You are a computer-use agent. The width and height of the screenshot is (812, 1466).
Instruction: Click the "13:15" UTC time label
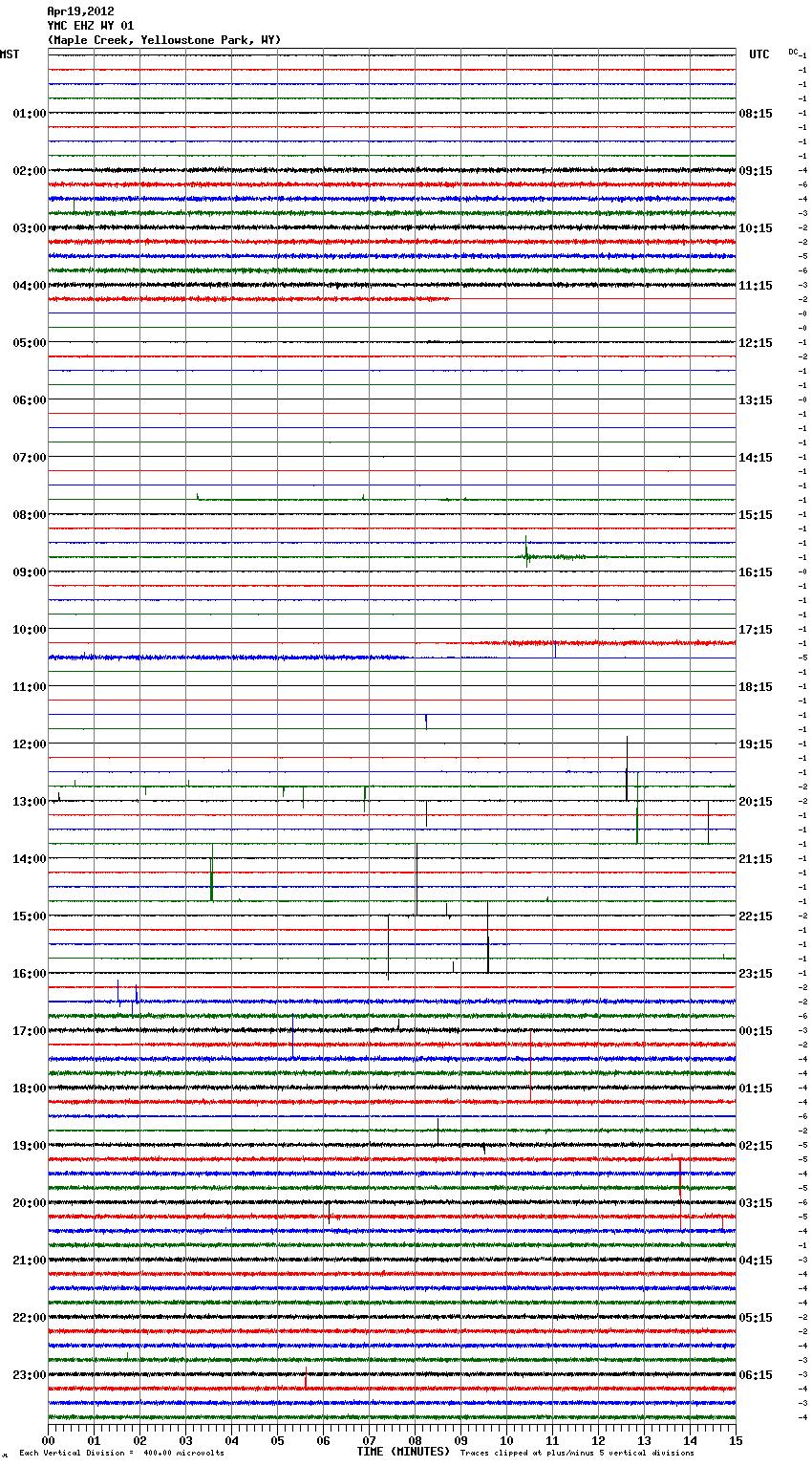[x=756, y=400]
